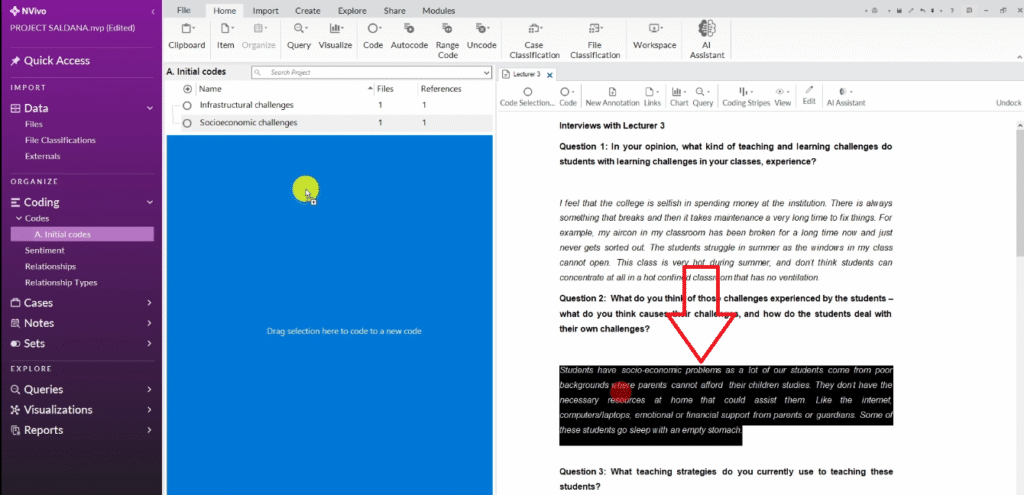
Task: Expand the Cases section in sidebar
Action: pos(149,303)
